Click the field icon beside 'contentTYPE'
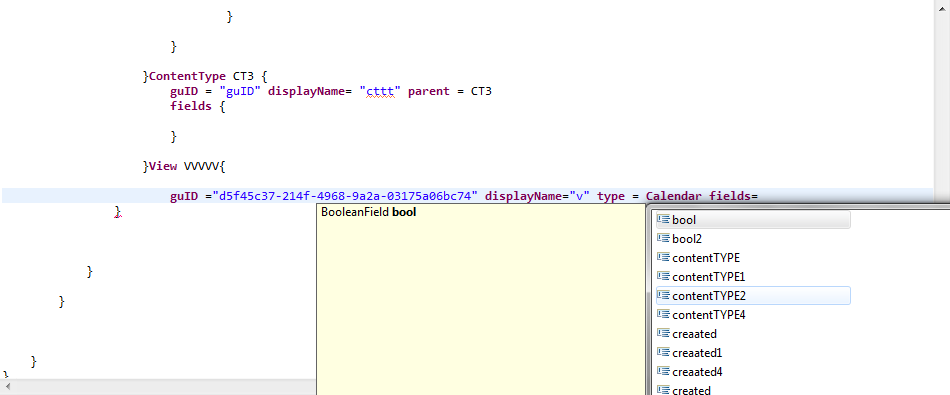This screenshot has height=395, width=950. [x=663, y=257]
